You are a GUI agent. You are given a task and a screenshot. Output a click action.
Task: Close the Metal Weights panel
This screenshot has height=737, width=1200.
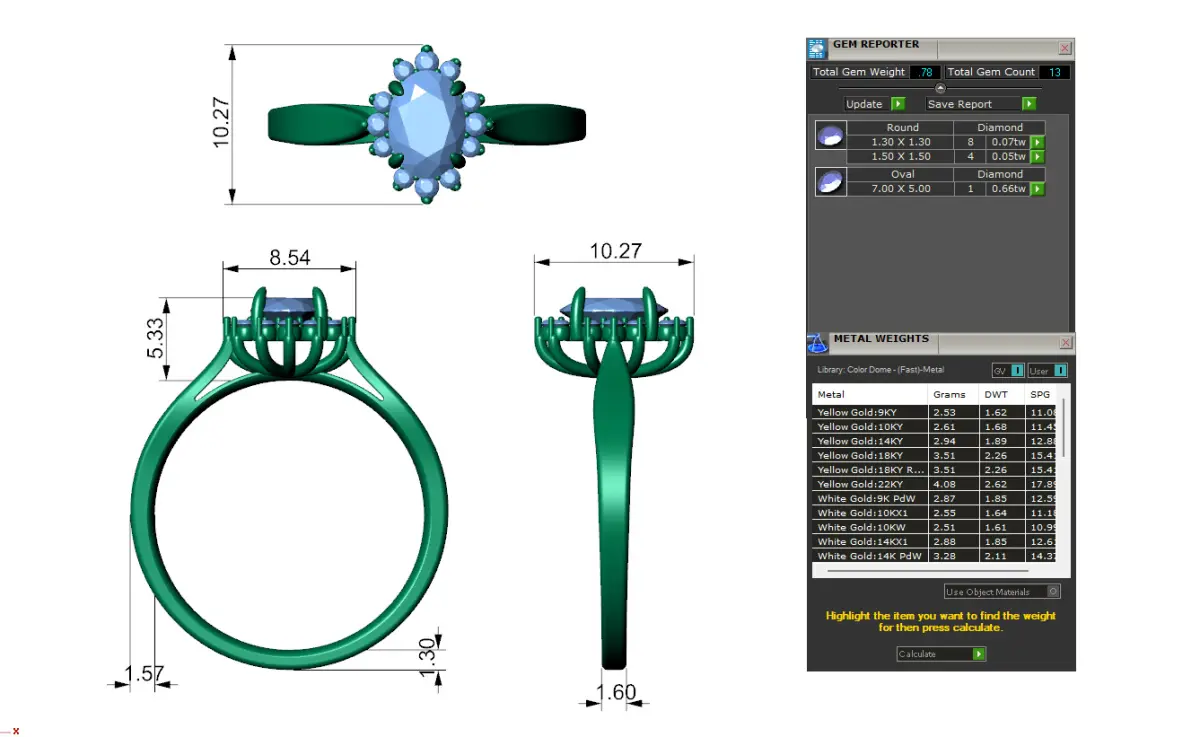(1065, 343)
